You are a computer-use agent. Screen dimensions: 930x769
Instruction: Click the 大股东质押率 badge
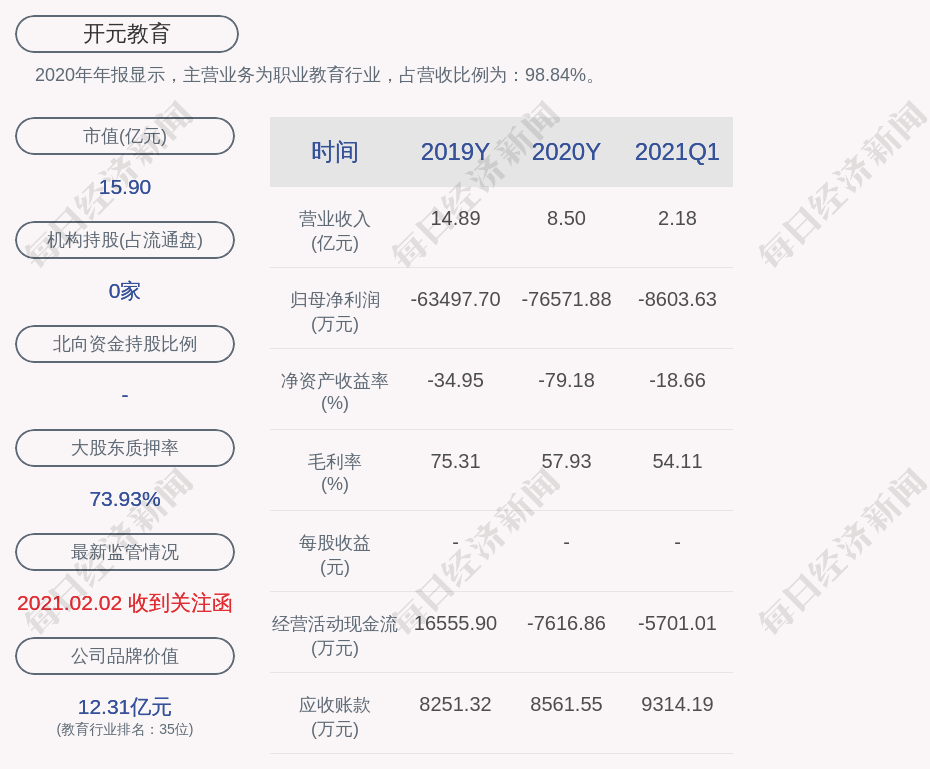124,448
